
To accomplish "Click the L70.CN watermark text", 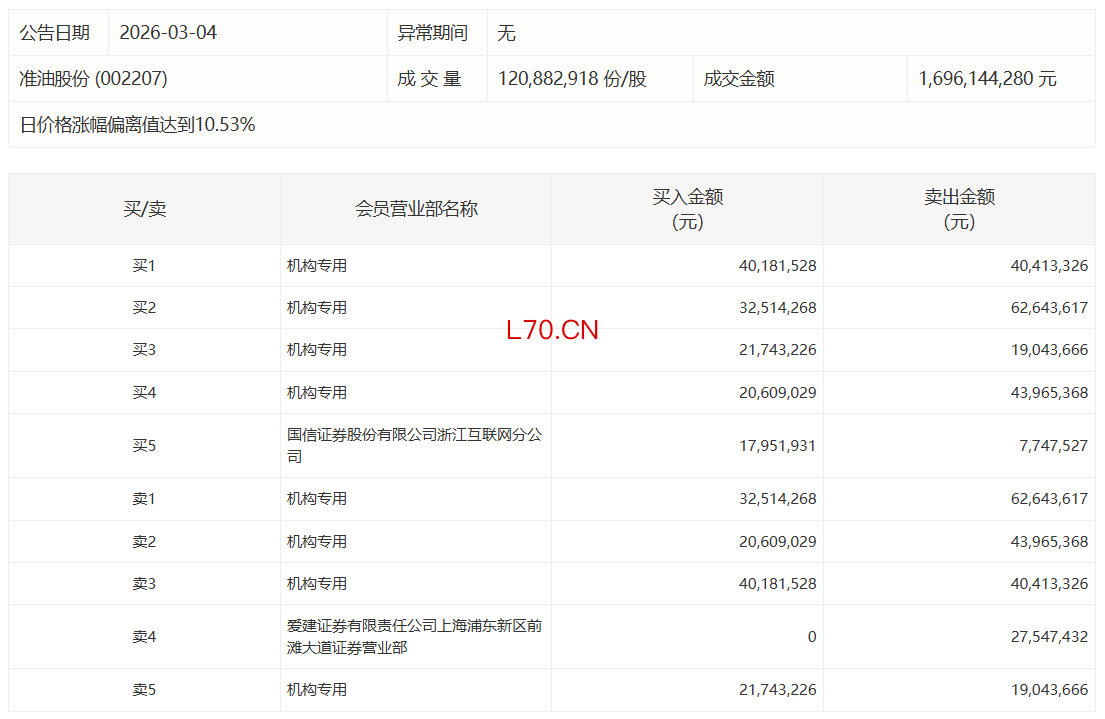I will [552, 331].
